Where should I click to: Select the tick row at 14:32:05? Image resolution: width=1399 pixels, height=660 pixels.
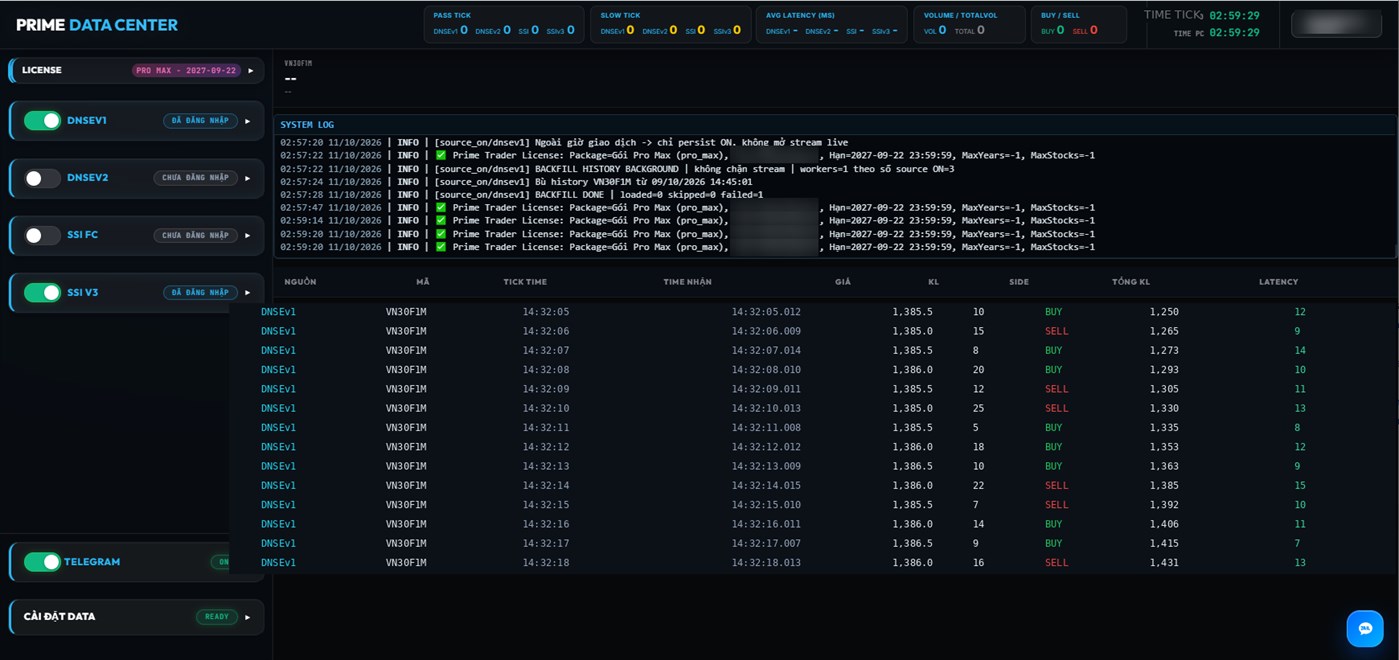coord(813,312)
